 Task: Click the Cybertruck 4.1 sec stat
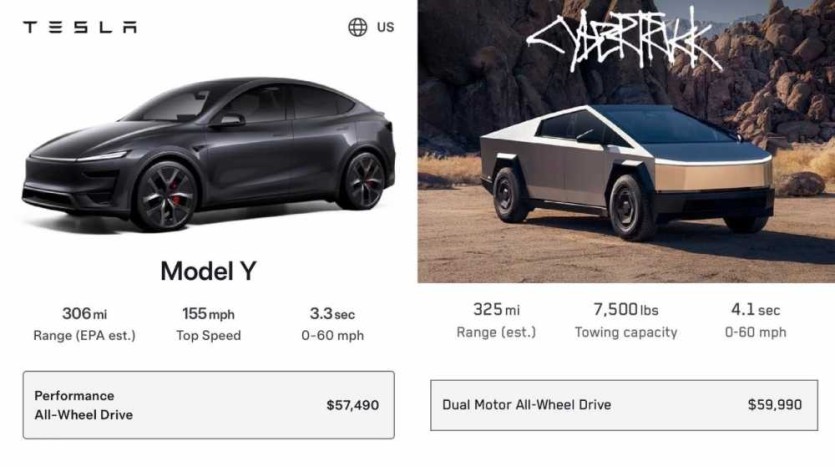point(754,320)
